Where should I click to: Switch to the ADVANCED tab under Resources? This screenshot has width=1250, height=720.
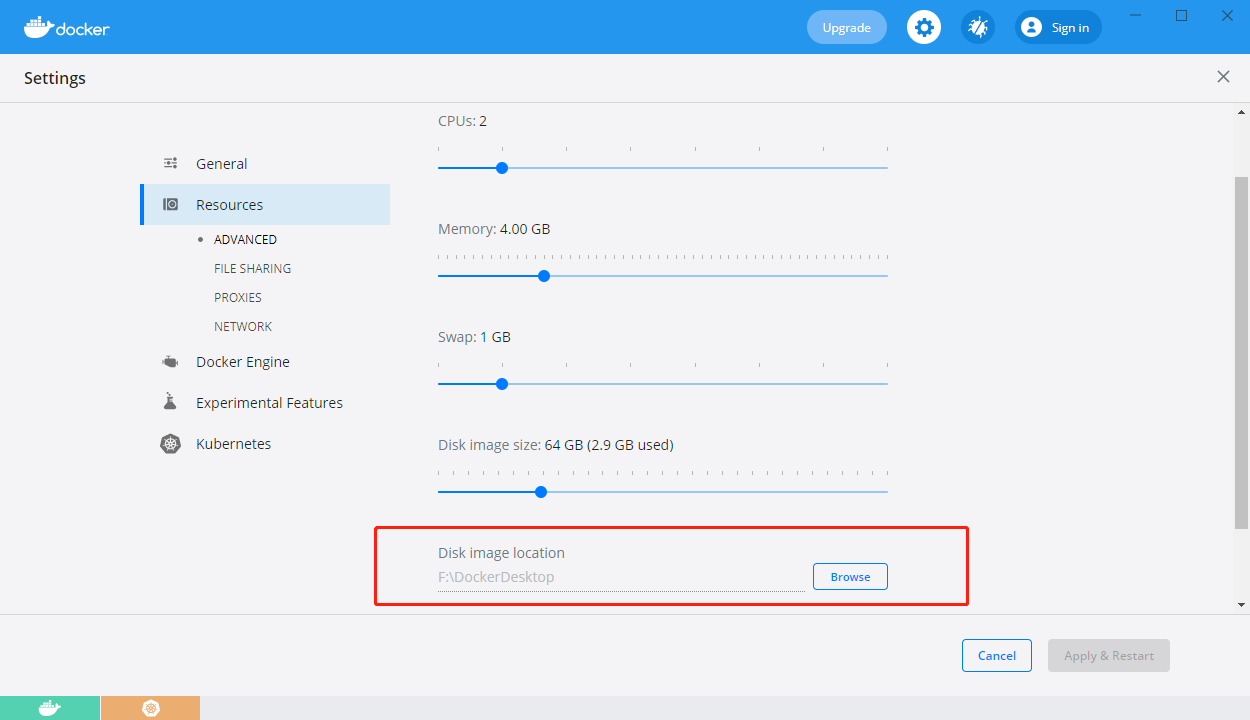[x=244, y=239]
